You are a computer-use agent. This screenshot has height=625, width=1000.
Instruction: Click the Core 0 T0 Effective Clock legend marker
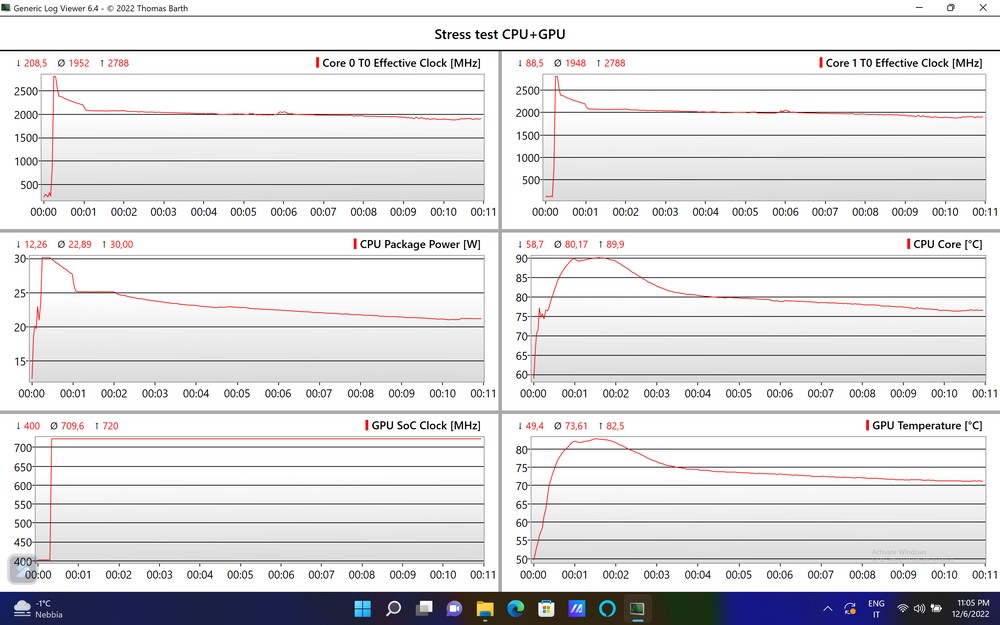coord(318,63)
